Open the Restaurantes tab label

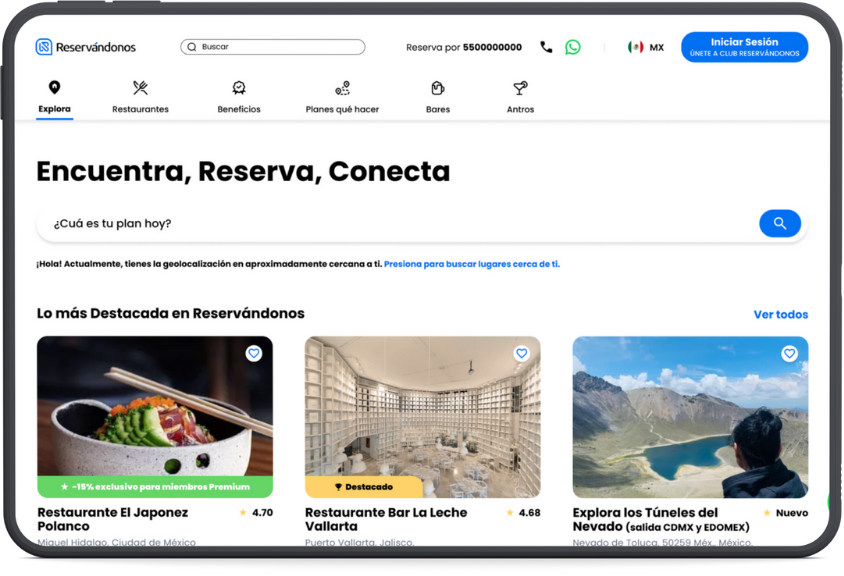point(140,109)
